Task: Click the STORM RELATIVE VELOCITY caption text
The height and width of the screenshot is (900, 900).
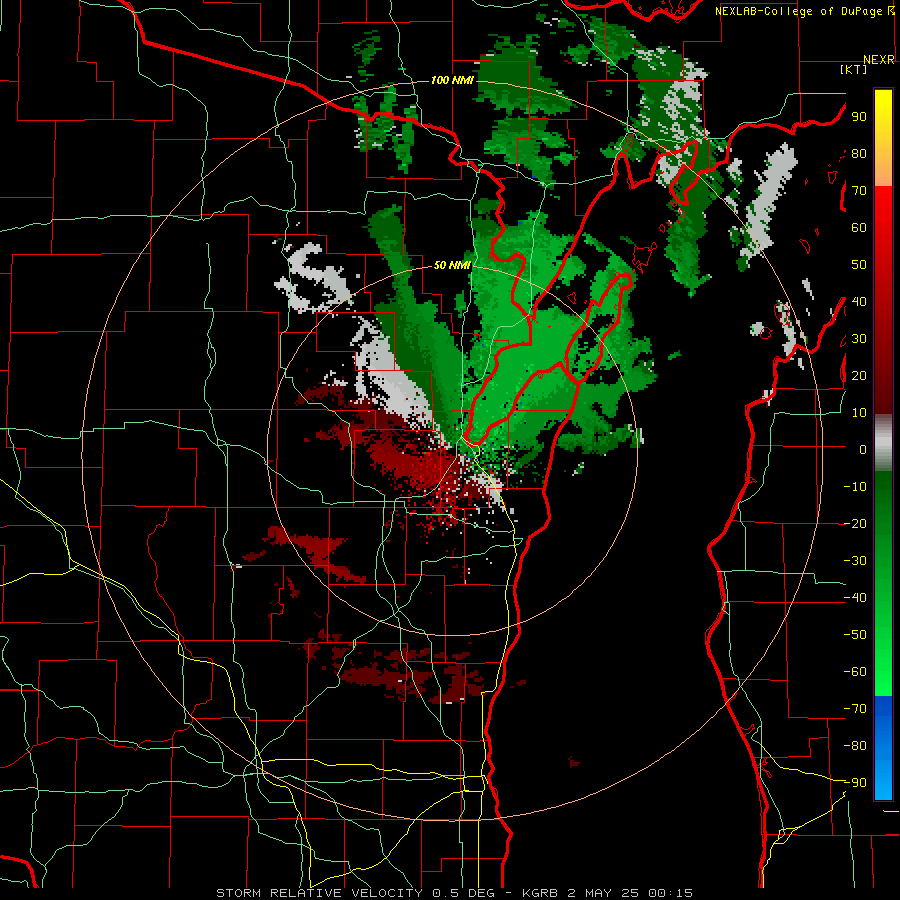Action: (319, 893)
